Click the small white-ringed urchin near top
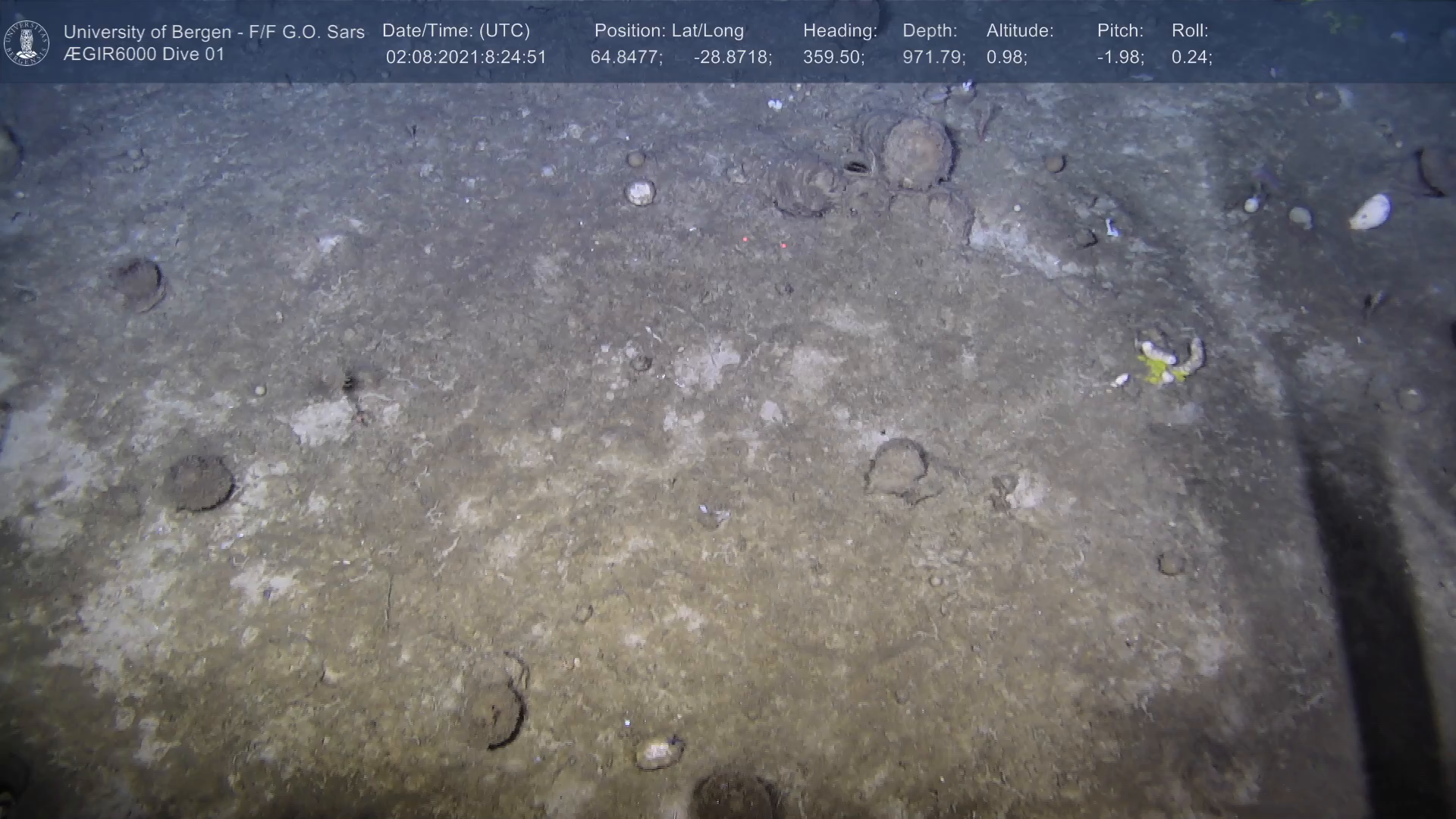Screen dimensions: 1456x819 [x=640, y=192]
